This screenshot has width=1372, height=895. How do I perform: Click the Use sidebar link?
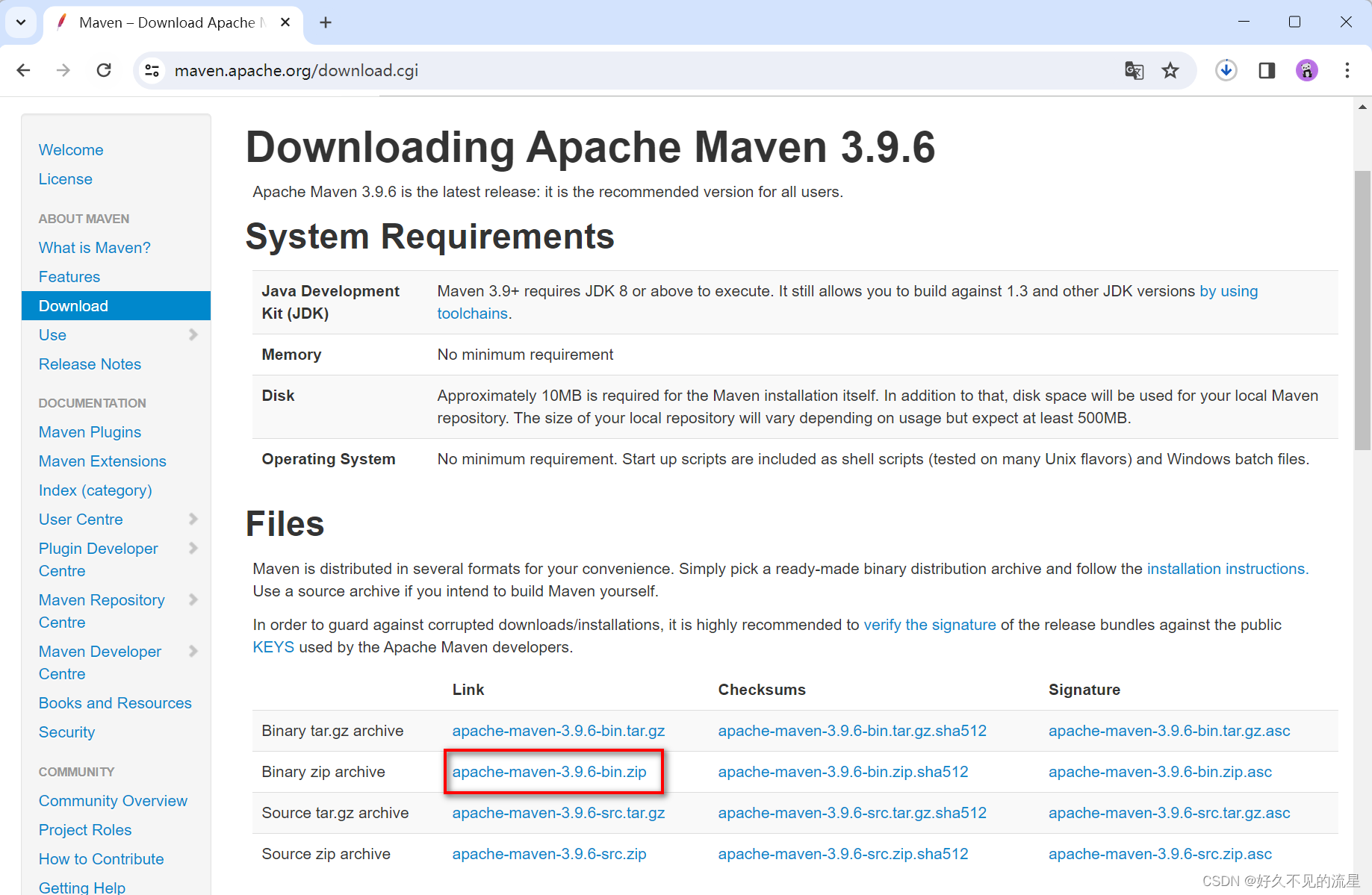[x=52, y=335]
